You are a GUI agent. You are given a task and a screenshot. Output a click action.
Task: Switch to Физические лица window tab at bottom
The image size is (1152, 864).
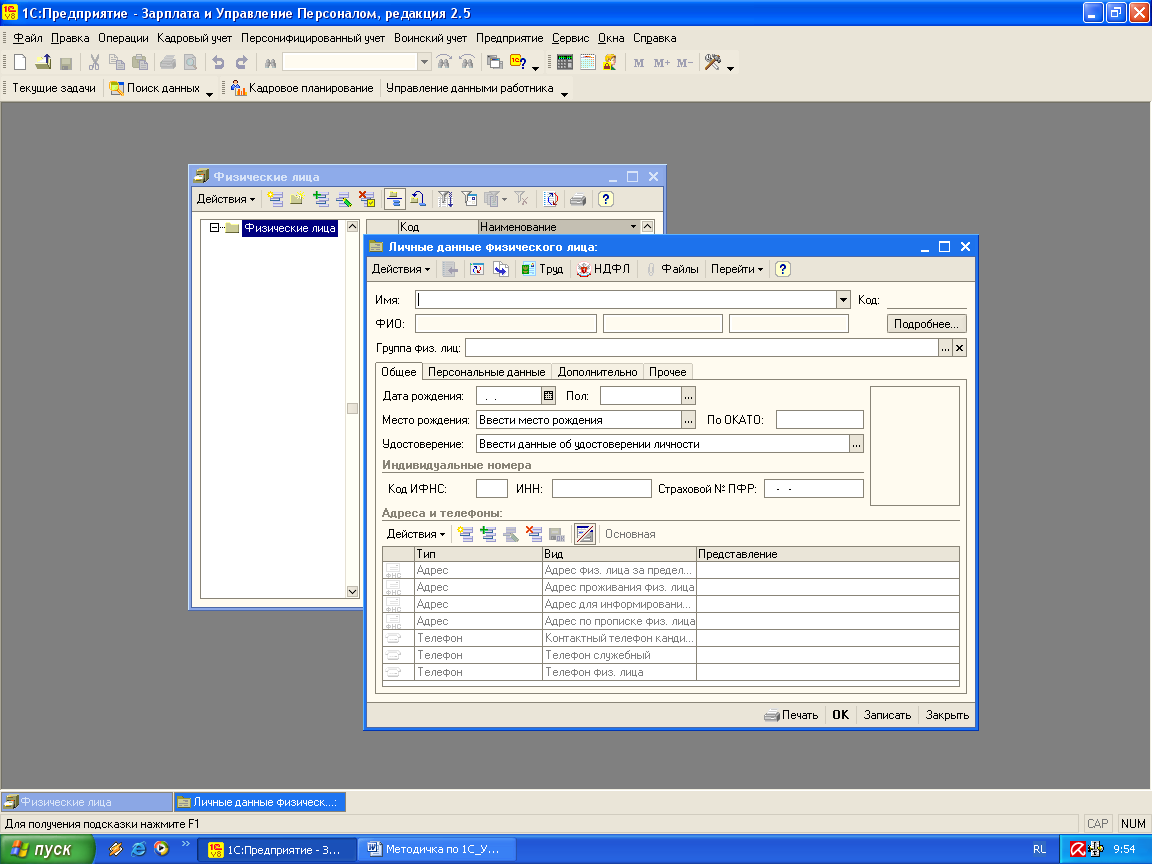click(87, 802)
